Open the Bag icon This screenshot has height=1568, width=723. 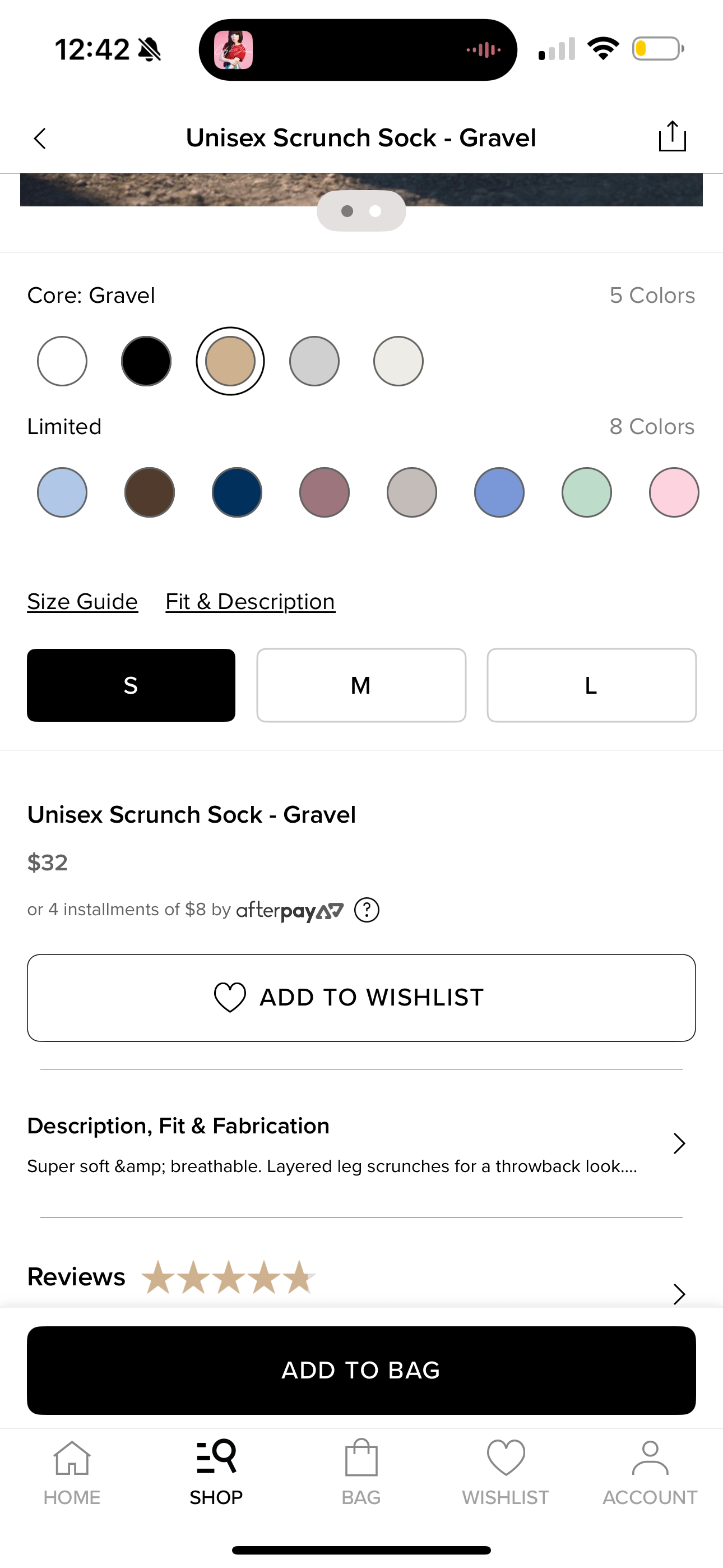[x=361, y=1459]
